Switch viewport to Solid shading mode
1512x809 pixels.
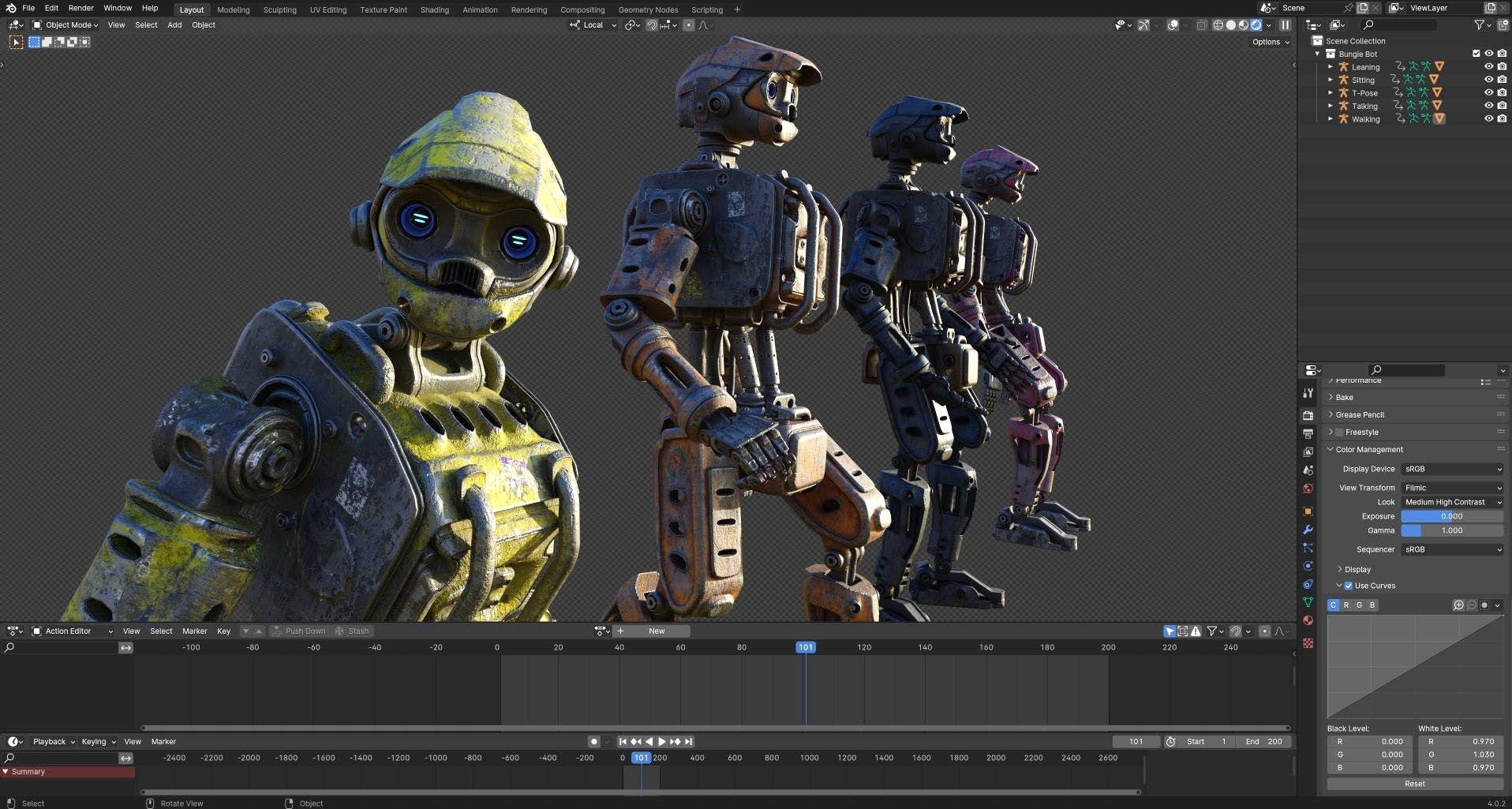[x=1230, y=24]
